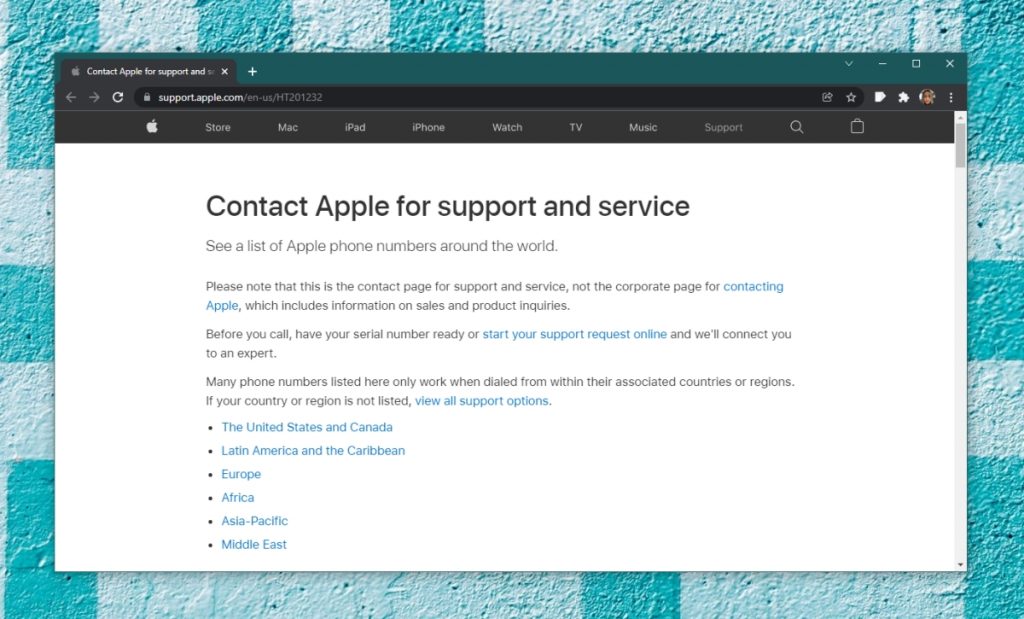The image size is (1024, 619).
Task: Bookmark this page with the star icon
Action: [851, 97]
